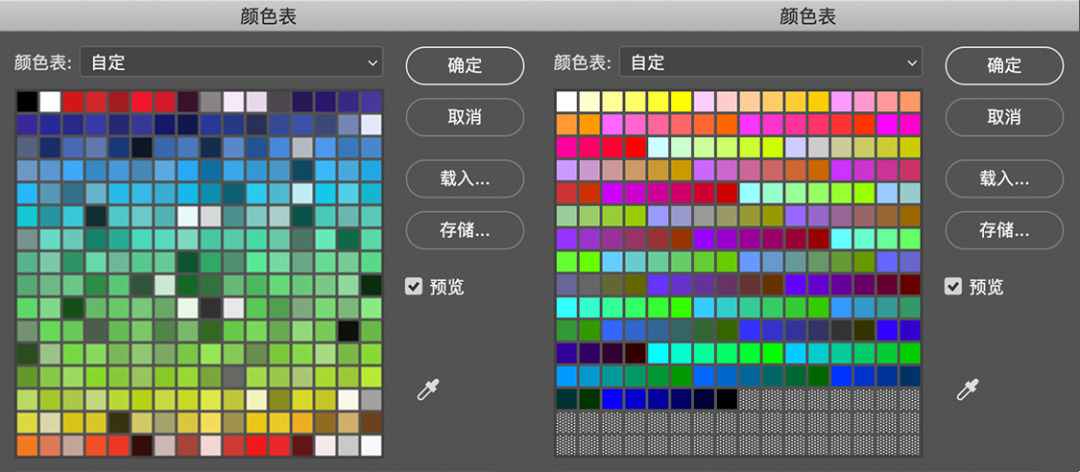The width and height of the screenshot is (1080, 472).
Task: Toggle 预览 checkbox in right color table
Action: pos(953,286)
